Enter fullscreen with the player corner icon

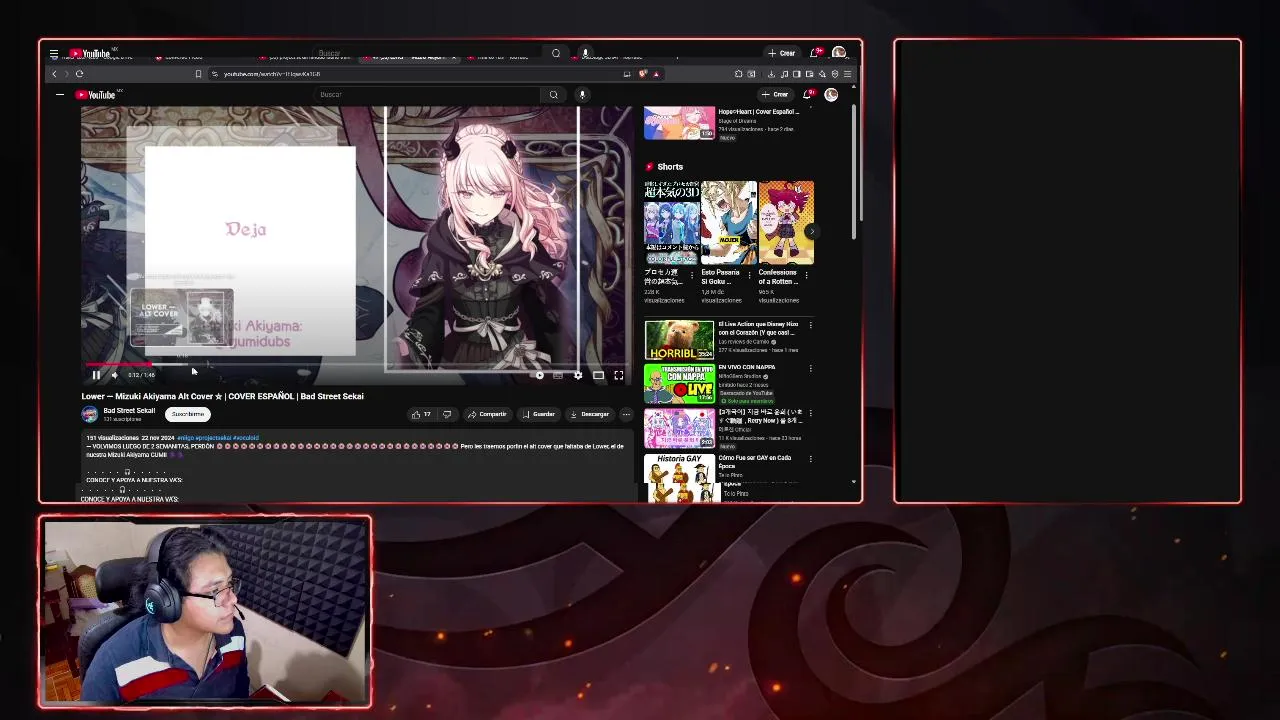coord(618,375)
